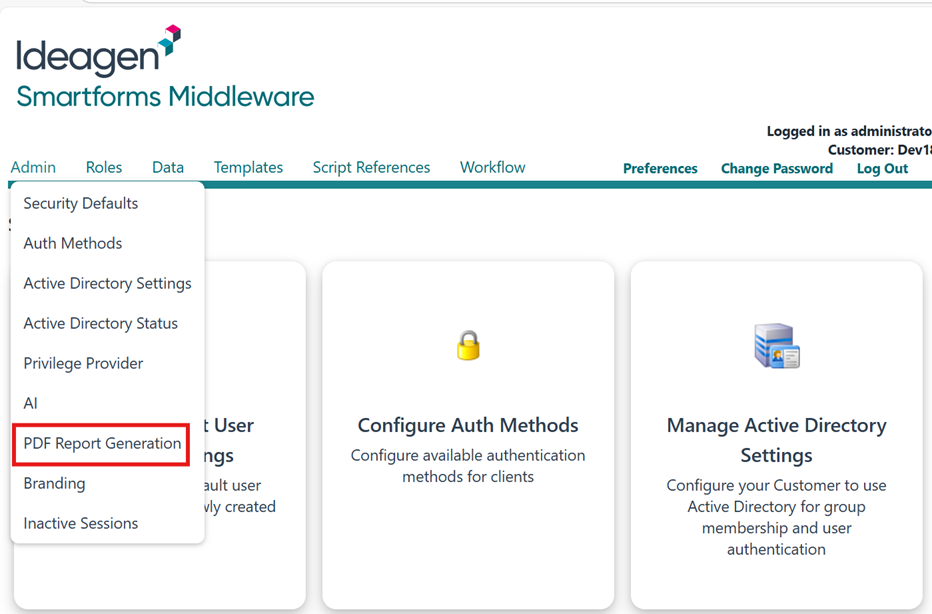Choose Auth Methods in the dropdown

click(x=73, y=243)
